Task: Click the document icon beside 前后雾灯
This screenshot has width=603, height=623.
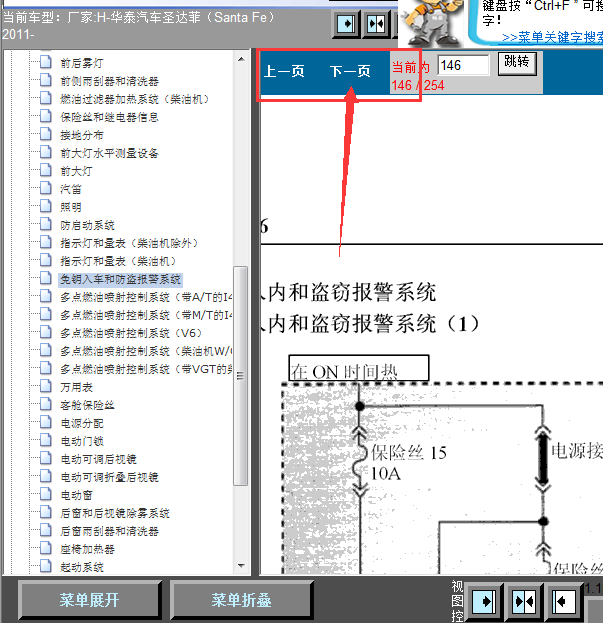Action: coord(46,62)
